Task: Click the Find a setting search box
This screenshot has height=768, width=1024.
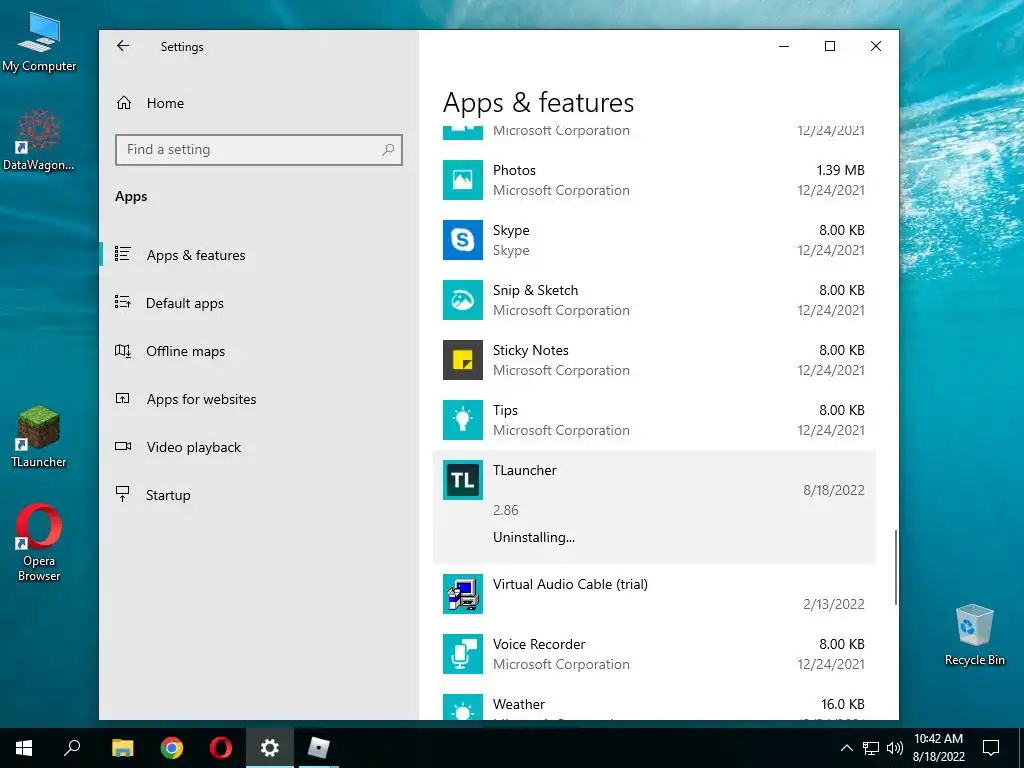Action: [x=259, y=150]
